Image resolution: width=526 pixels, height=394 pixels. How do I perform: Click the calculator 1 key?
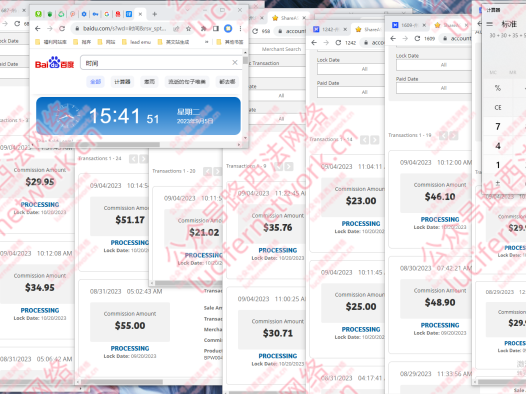(x=498, y=165)
